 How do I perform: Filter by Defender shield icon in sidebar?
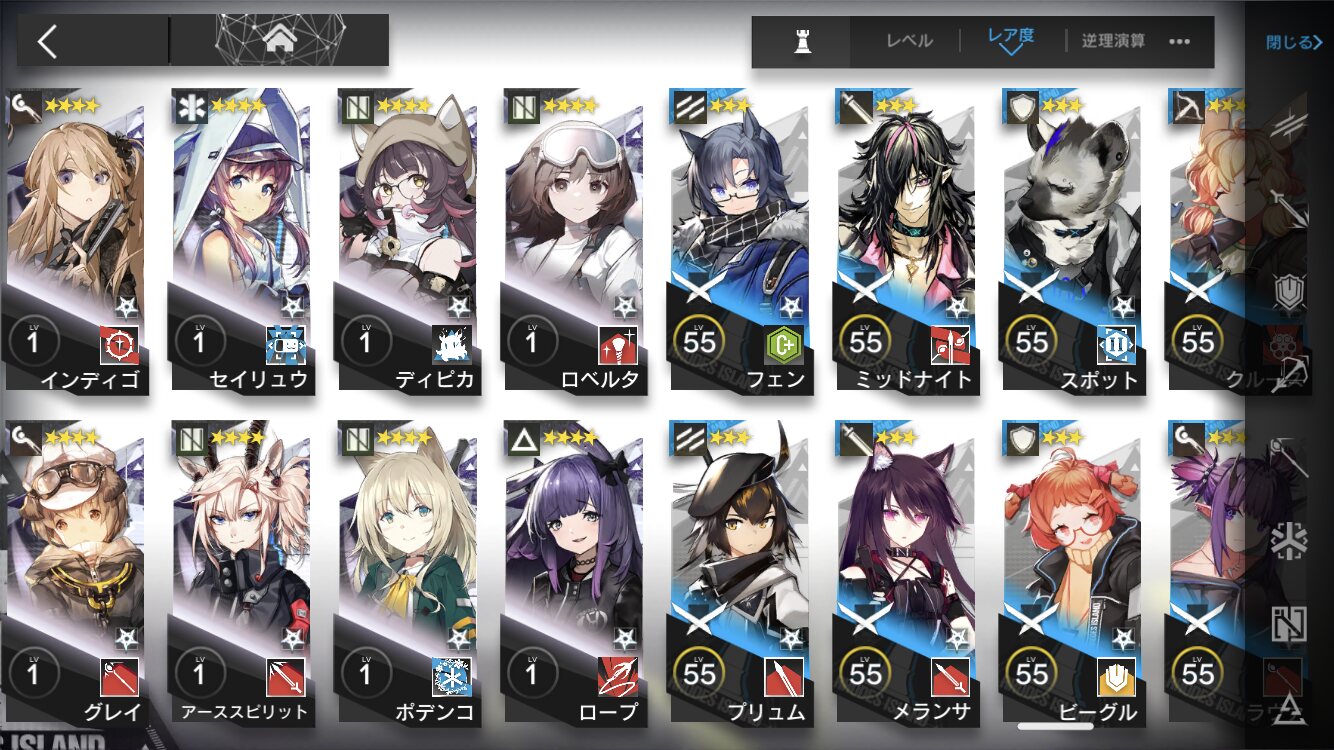coord(1290,292)
